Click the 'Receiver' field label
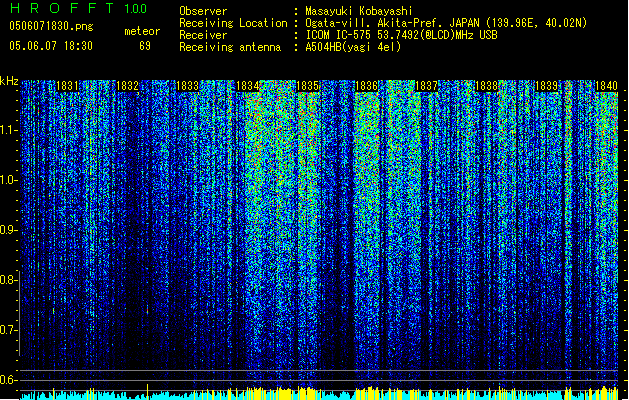The height and width of the screenshot is (400, 629). pos(203,35)
